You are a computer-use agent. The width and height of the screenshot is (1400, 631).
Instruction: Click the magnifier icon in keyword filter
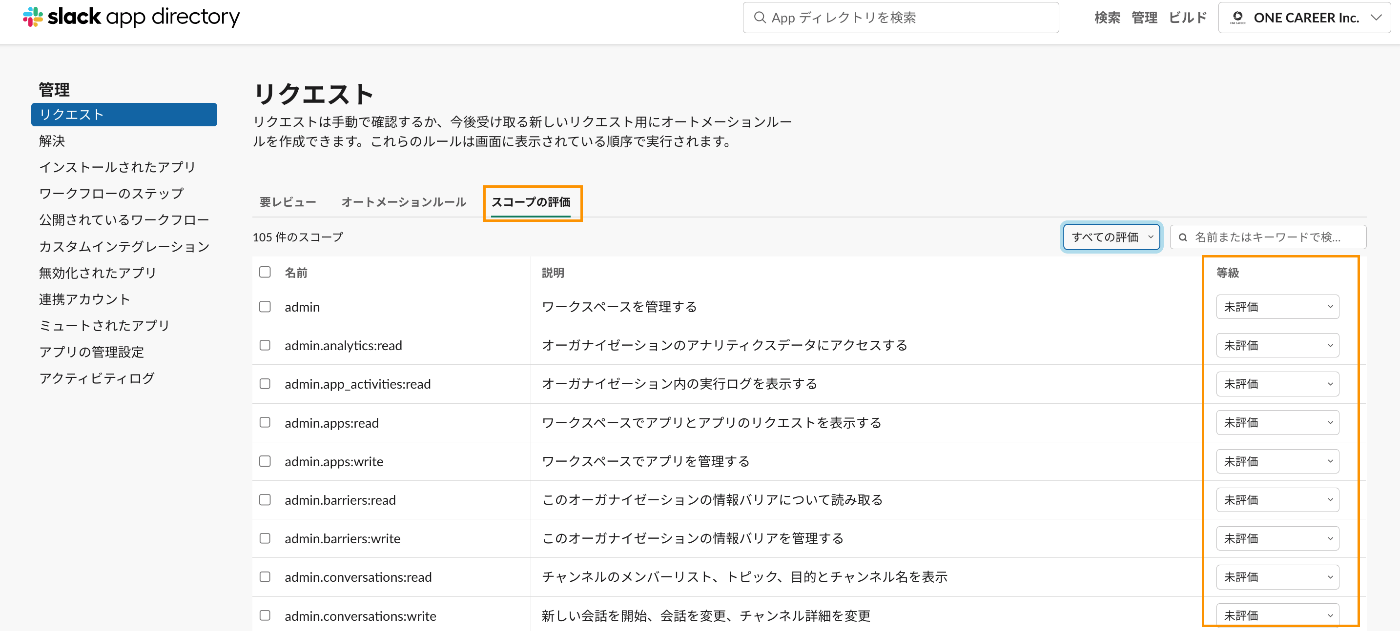(1184, 238)
